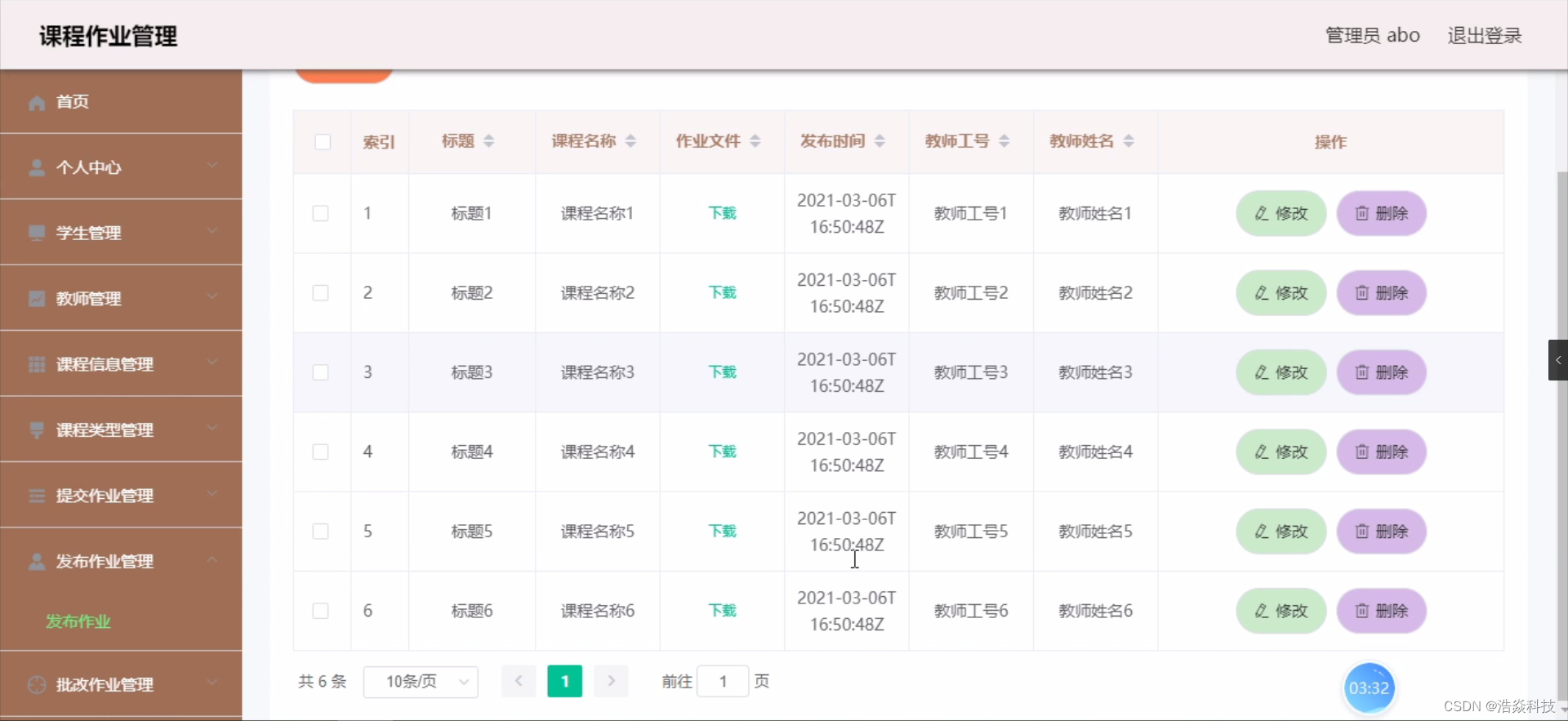Image resolution: width=1568 pixels, height=721 pixels.
Task: Sort the table by 教师姓名 column
Action: (1128, 141)
